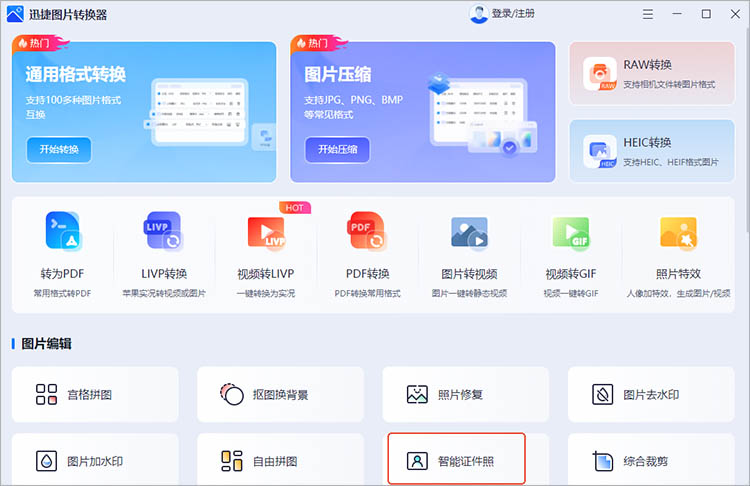750x486 pixels.
Task: Select the highlighted 智能证件照 tool
Action: pyautogui.click(x=456, y=461)
